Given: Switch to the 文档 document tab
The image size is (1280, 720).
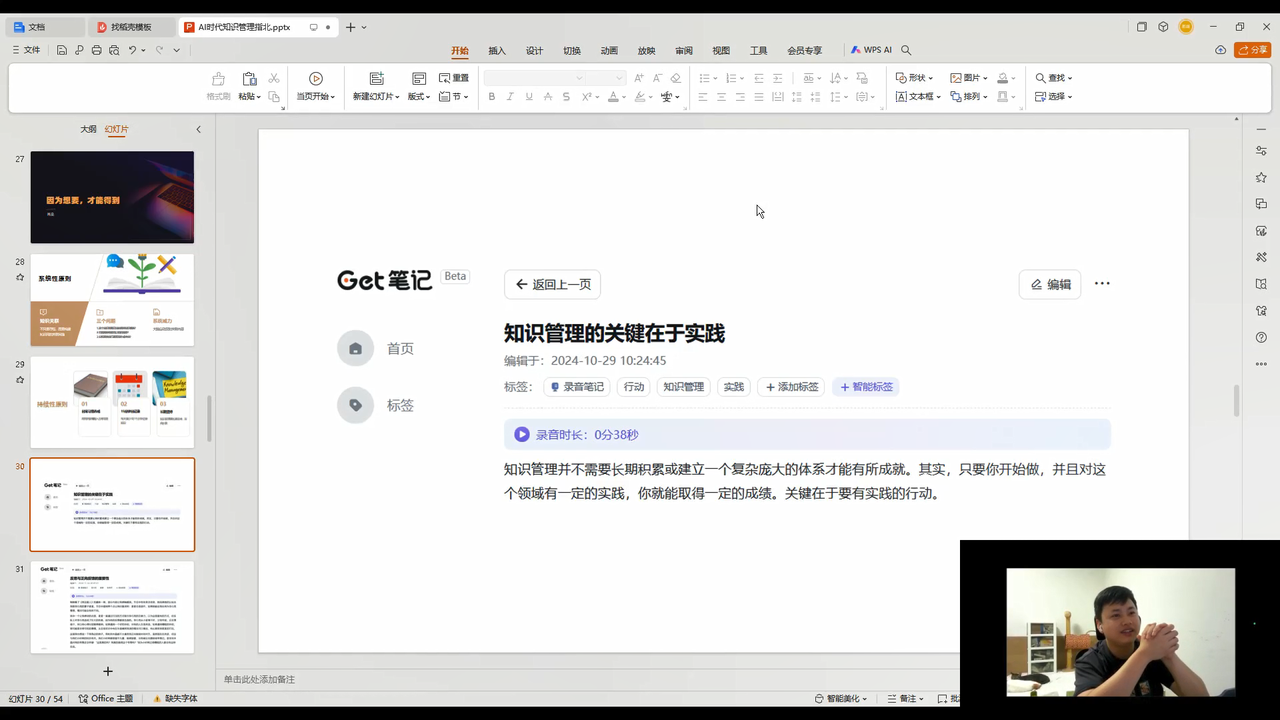Looking at the screenshot, I should coord(46,27).
